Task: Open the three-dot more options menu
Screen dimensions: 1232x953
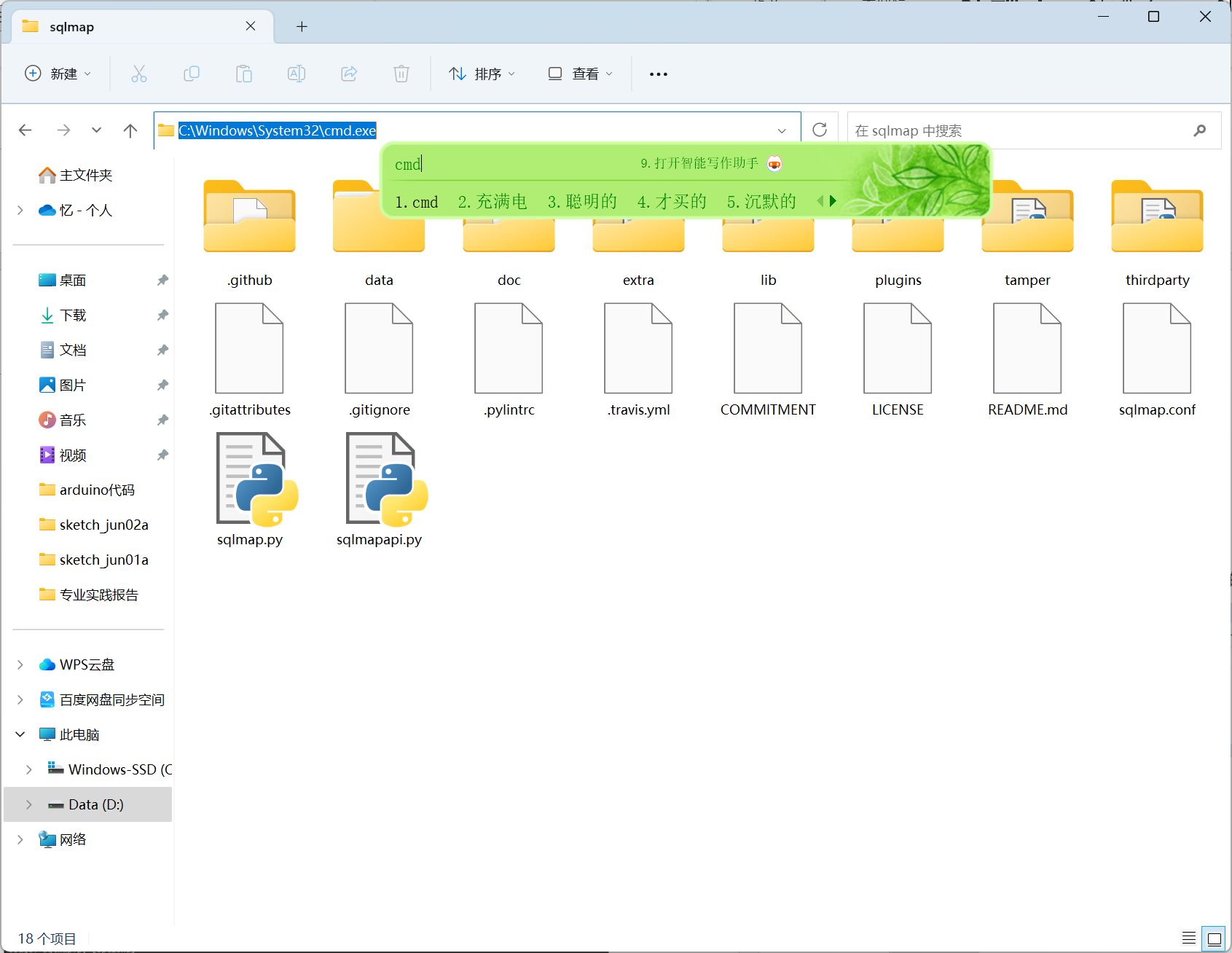Action: point(659,74)
